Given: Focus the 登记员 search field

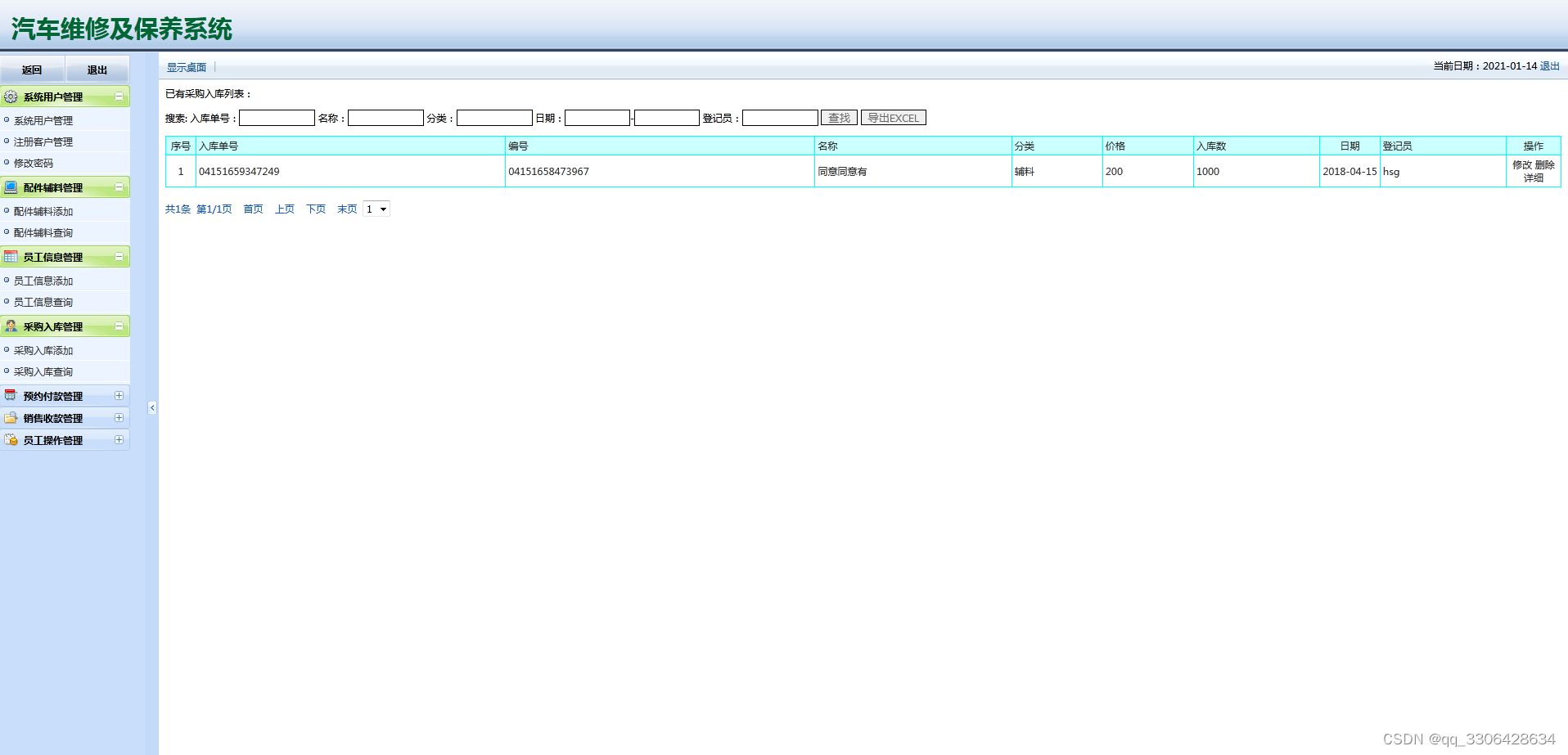Looking at the screenshot, I should pyautogui.click(x=780, y=118).
